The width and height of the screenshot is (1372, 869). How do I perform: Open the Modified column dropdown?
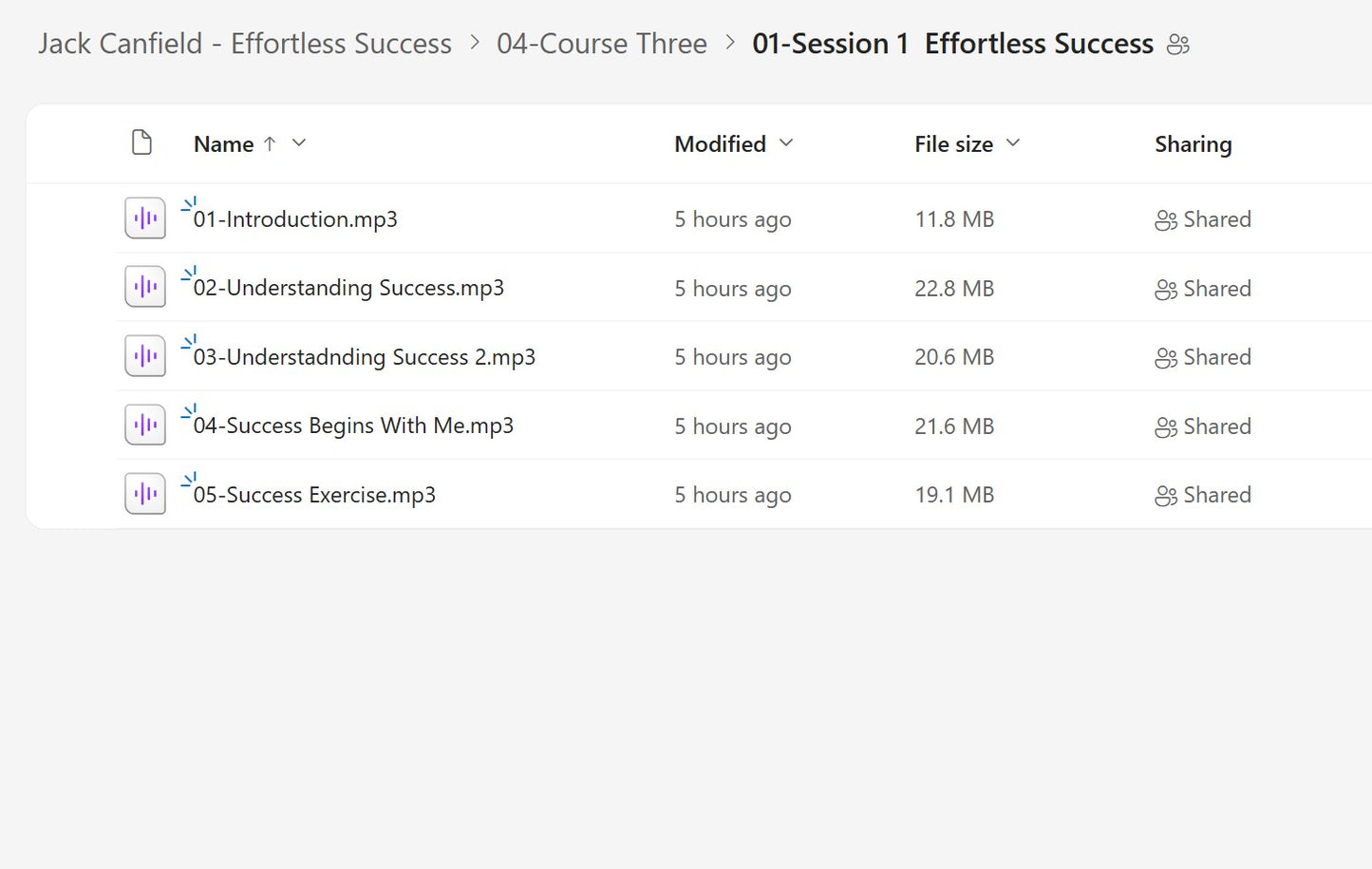pyautogui.click(x=786, y=143)
